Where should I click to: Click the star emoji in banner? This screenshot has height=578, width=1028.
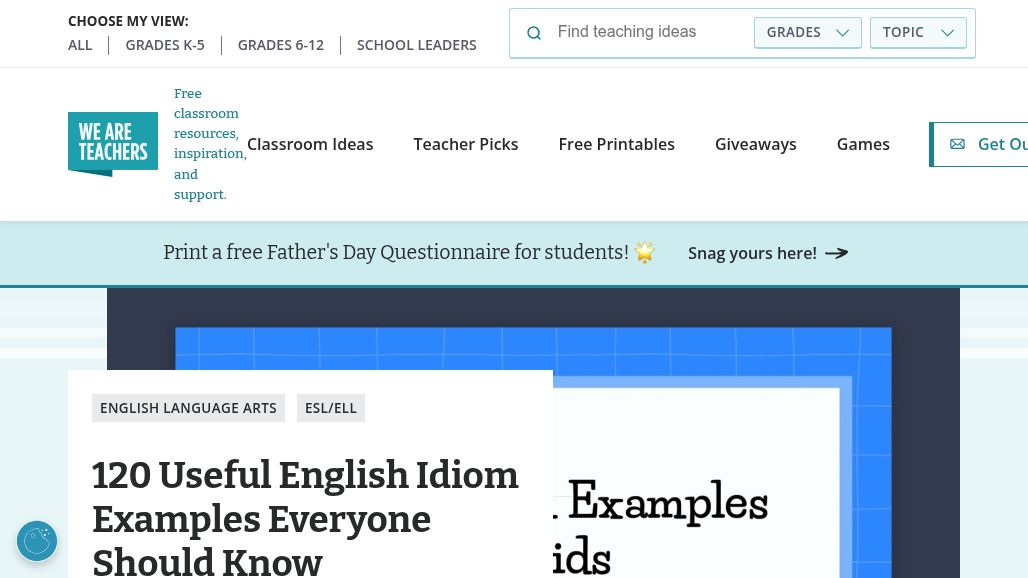tap(645, 252)
